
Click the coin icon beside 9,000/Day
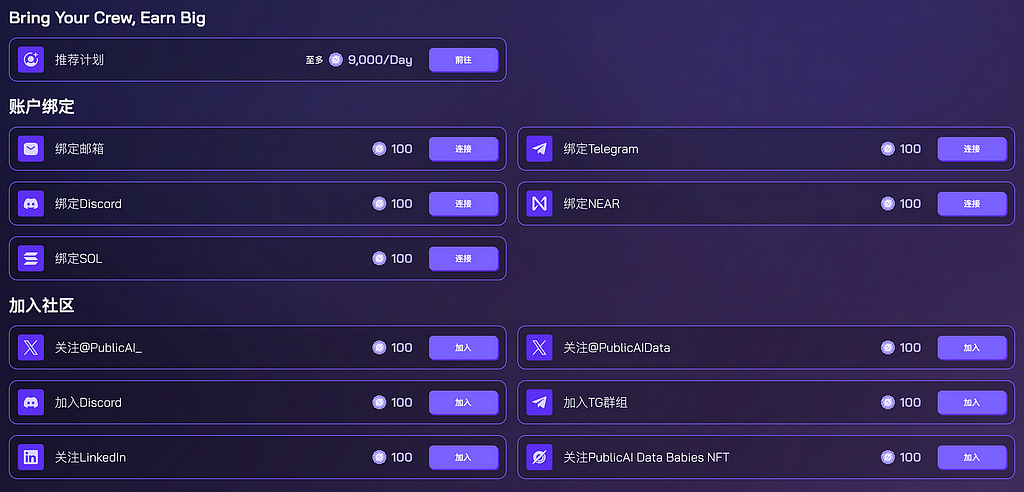click(336, 60)
